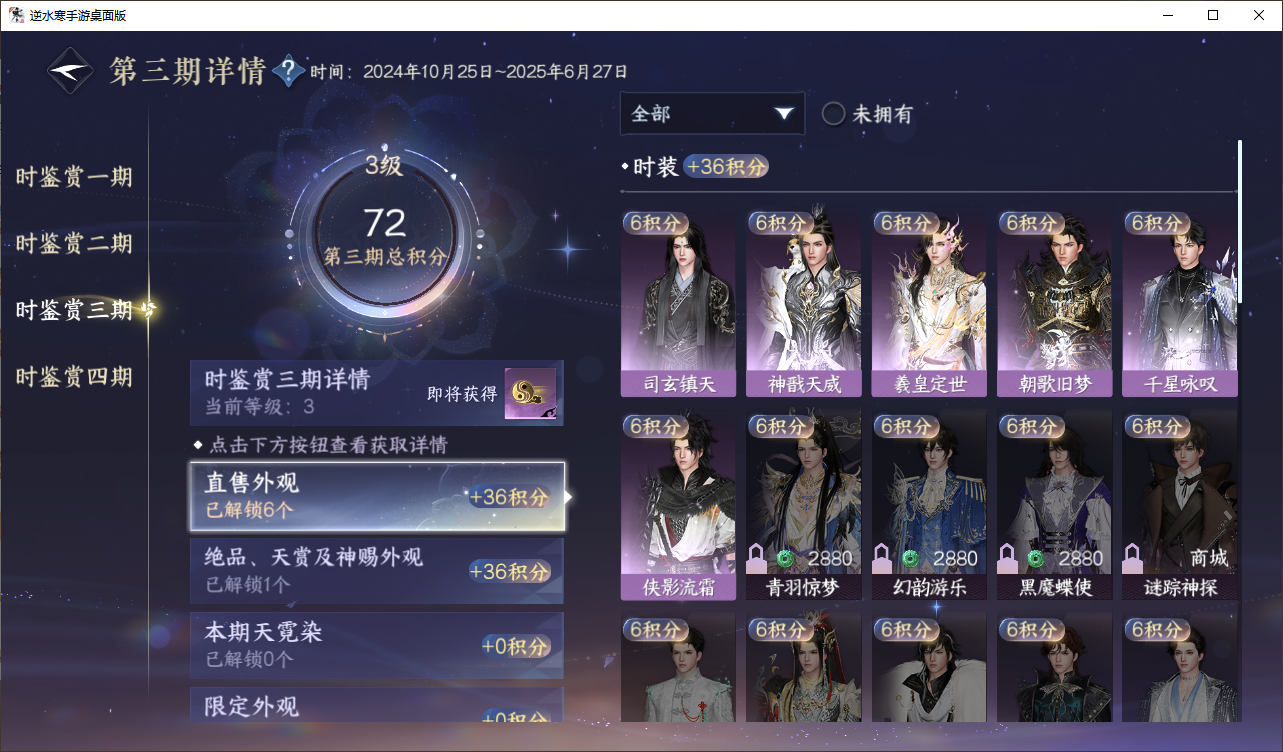Viewport: 1283px width, 752px height.
Task: Click the outfit list vertical scrollbar
Action: (1240, 221)
